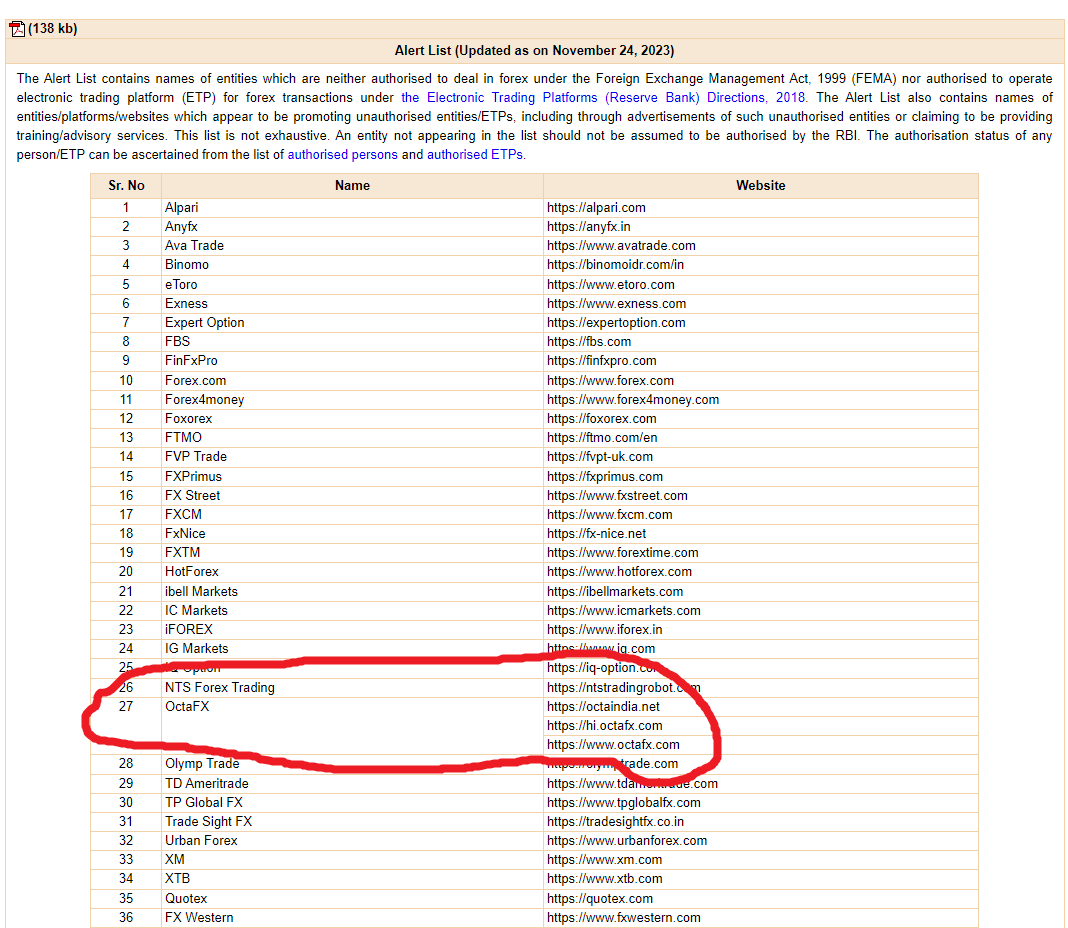This screenshot has width=1068, height=928.
Task: Click the '(138 kb)' file size text
Action: pos(53,29)
